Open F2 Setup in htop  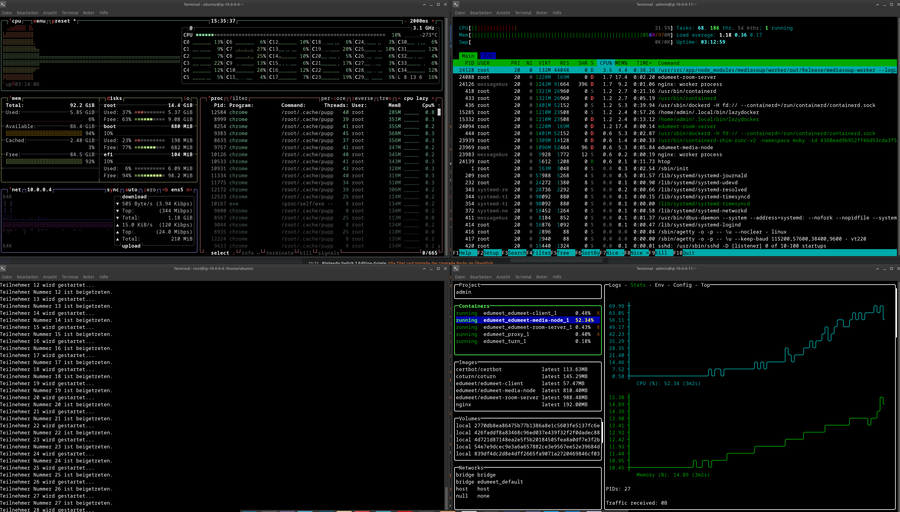(x=492, y=253)
